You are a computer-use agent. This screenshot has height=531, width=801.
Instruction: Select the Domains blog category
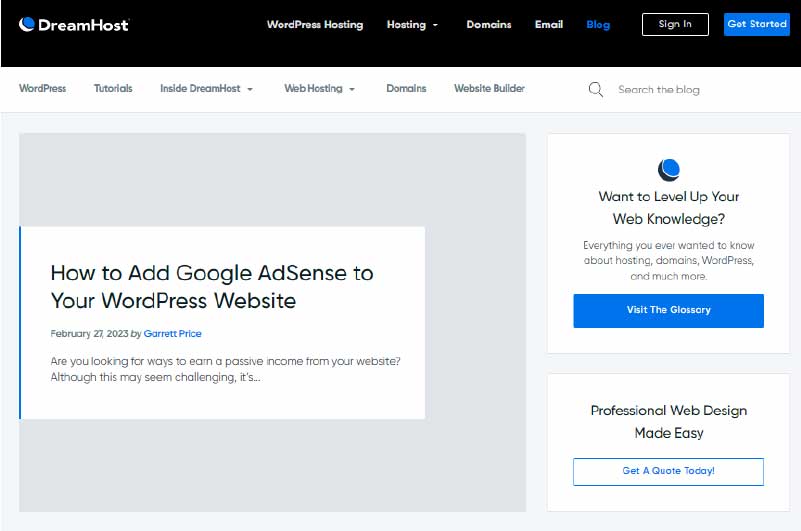pyautogui.click(x=406, y=88)
